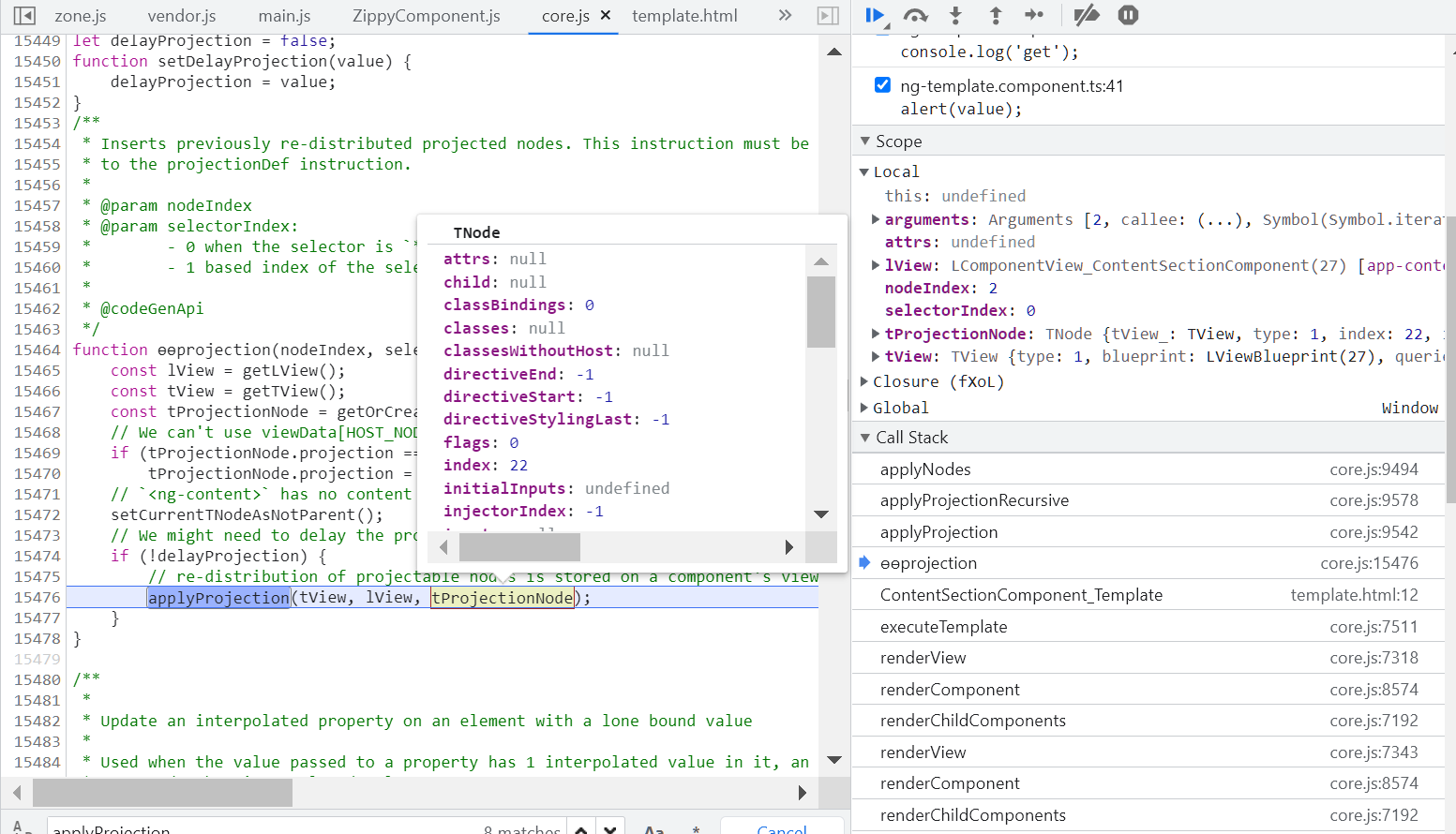Toggle breakpoint on line number 15464
Image resolution: width=1456 pixels, height=834 pixels.
tap(37, 350)
